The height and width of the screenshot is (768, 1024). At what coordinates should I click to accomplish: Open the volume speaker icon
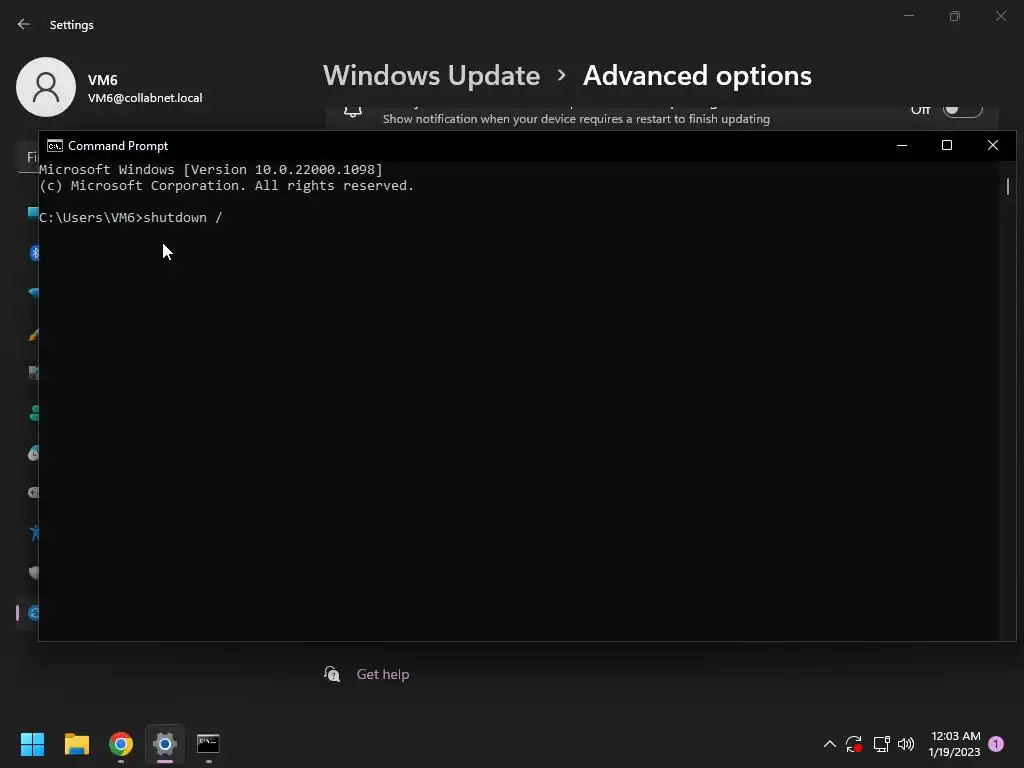(x=906, y=744)
